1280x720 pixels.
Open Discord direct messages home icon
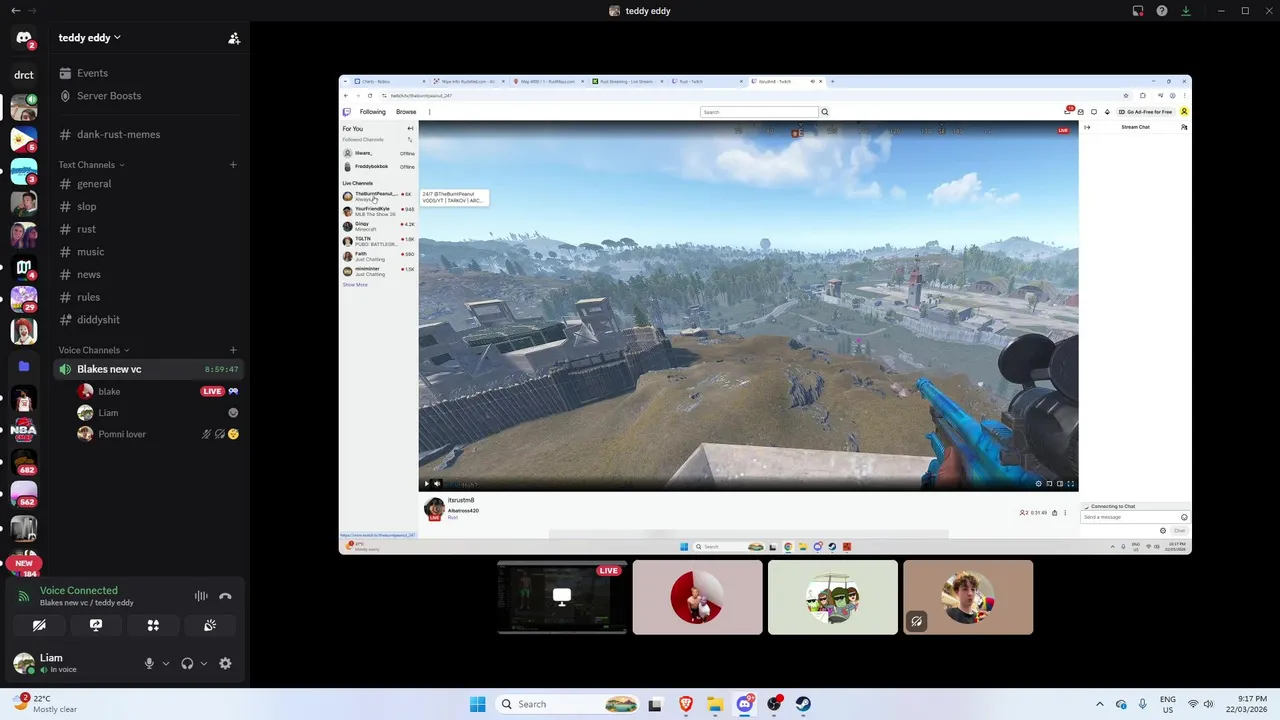pos(24,39)
